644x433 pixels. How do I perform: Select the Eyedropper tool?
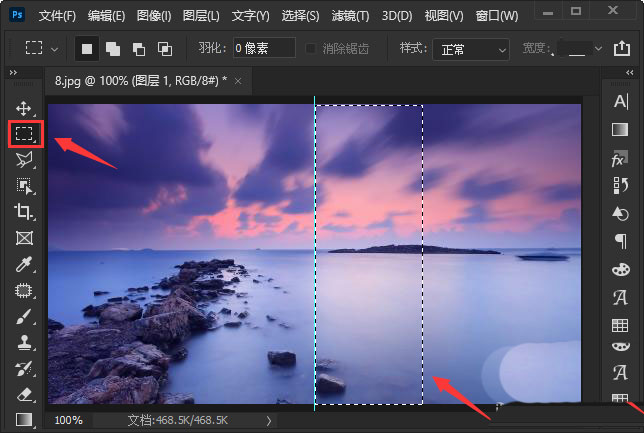point(24,264)
